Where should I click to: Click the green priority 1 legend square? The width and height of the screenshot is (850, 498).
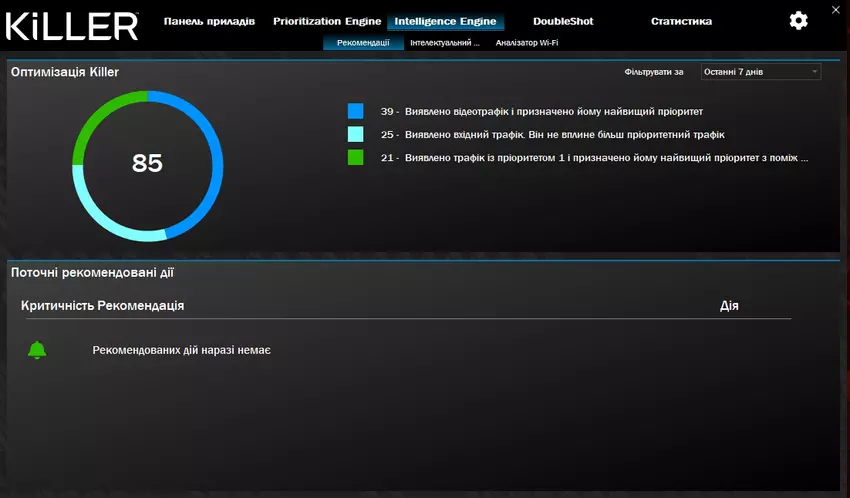pyautogui.click(x=356, y=157)
